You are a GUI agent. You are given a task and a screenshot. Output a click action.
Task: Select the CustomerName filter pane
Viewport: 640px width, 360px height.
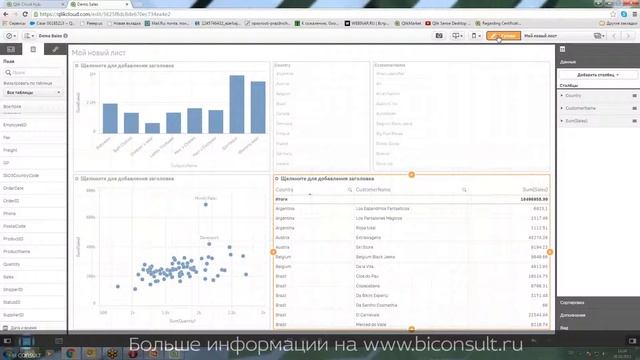(461, 116)
